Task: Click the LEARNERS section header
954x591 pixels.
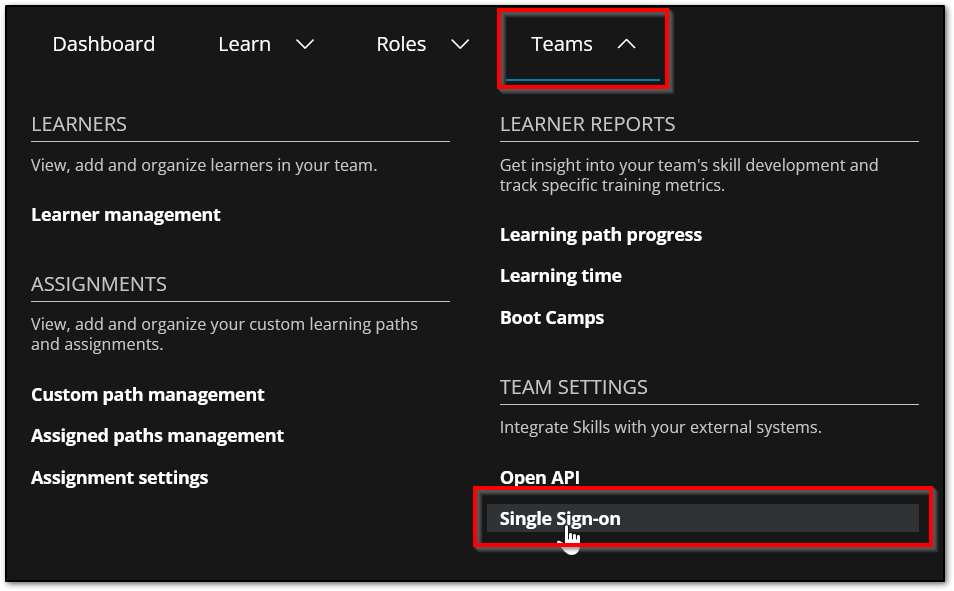Action: (77, 124)
